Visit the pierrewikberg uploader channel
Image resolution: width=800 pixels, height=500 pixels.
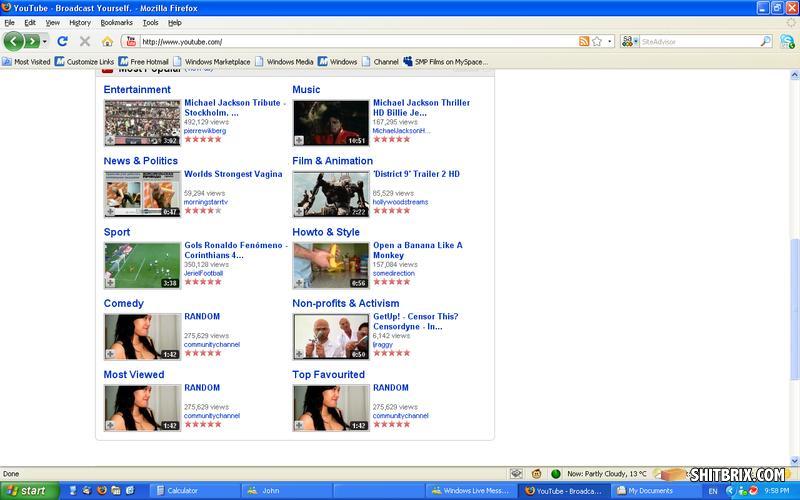[x=205, y=131]
